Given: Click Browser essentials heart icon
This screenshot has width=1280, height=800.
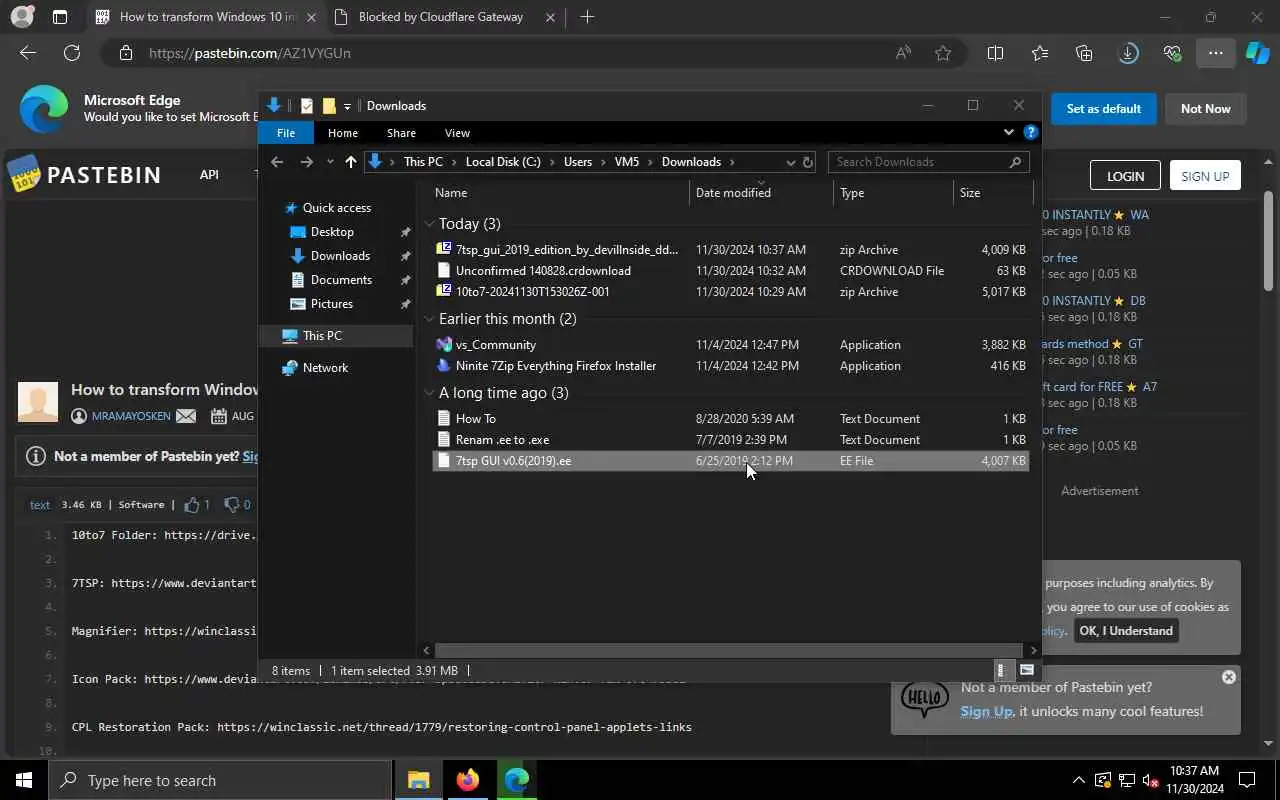Looking at the screenshot, I should (1172, 53).
